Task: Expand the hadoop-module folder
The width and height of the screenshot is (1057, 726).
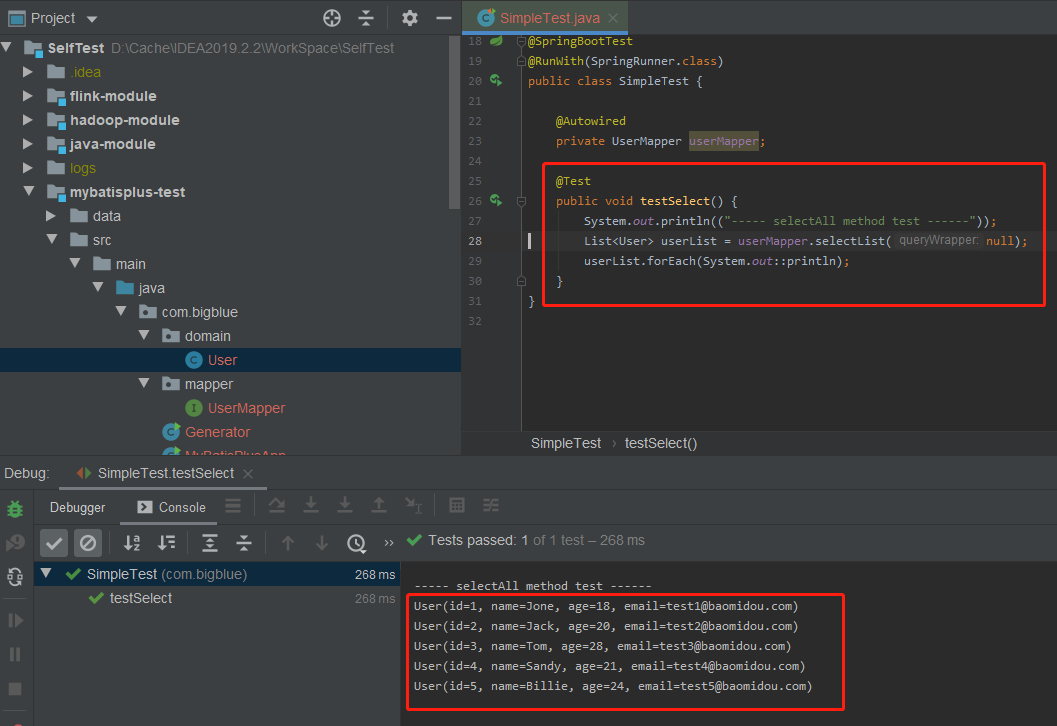Action: (x=28, y=120)
